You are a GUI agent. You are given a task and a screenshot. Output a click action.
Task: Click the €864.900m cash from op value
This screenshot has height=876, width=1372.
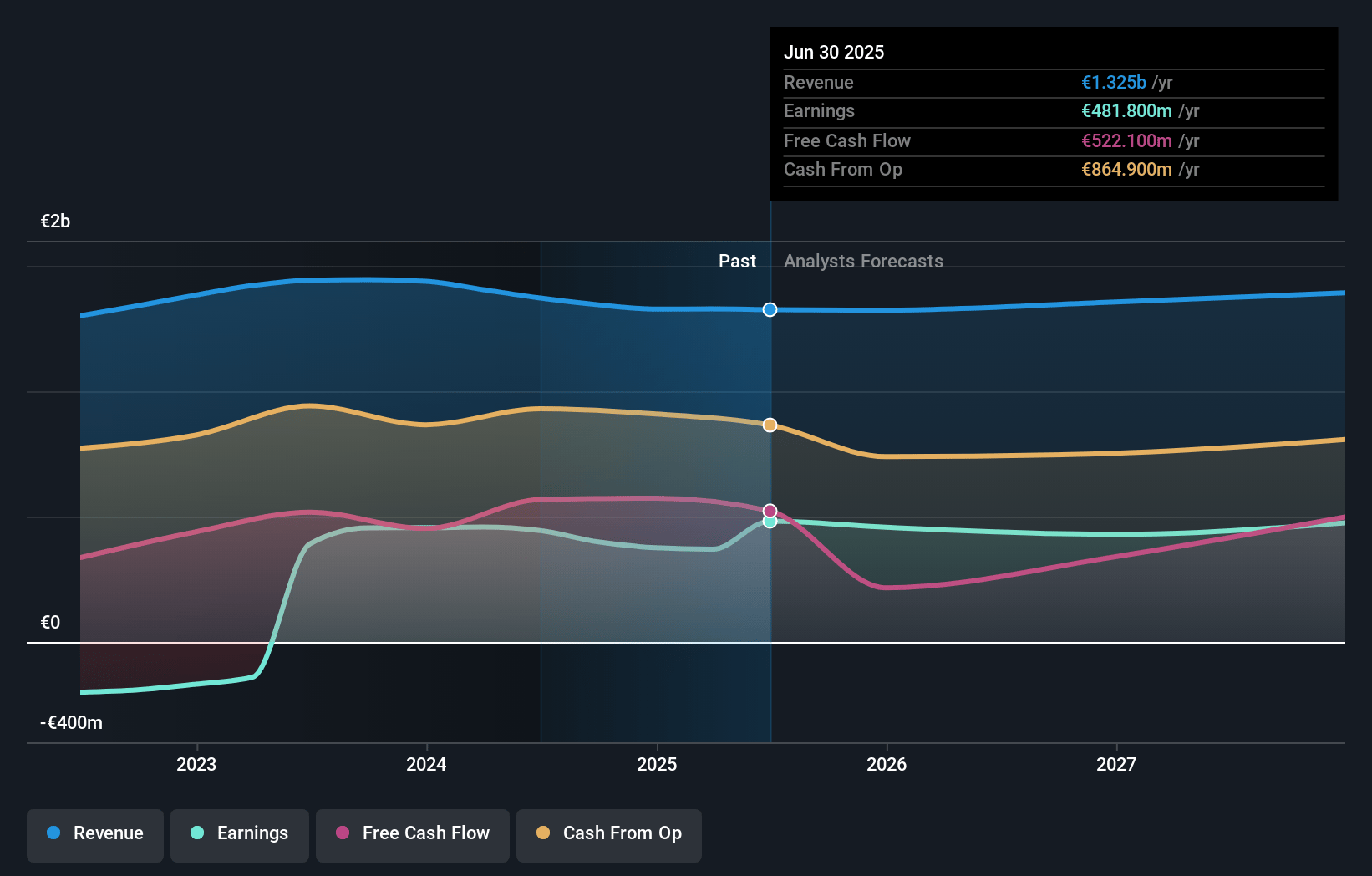click(1126, 169)
